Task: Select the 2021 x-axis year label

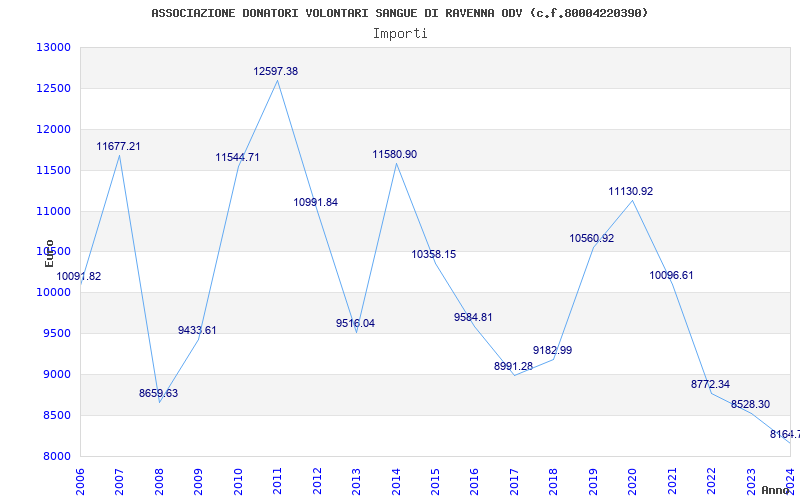Action: click(x=672, y=481)
